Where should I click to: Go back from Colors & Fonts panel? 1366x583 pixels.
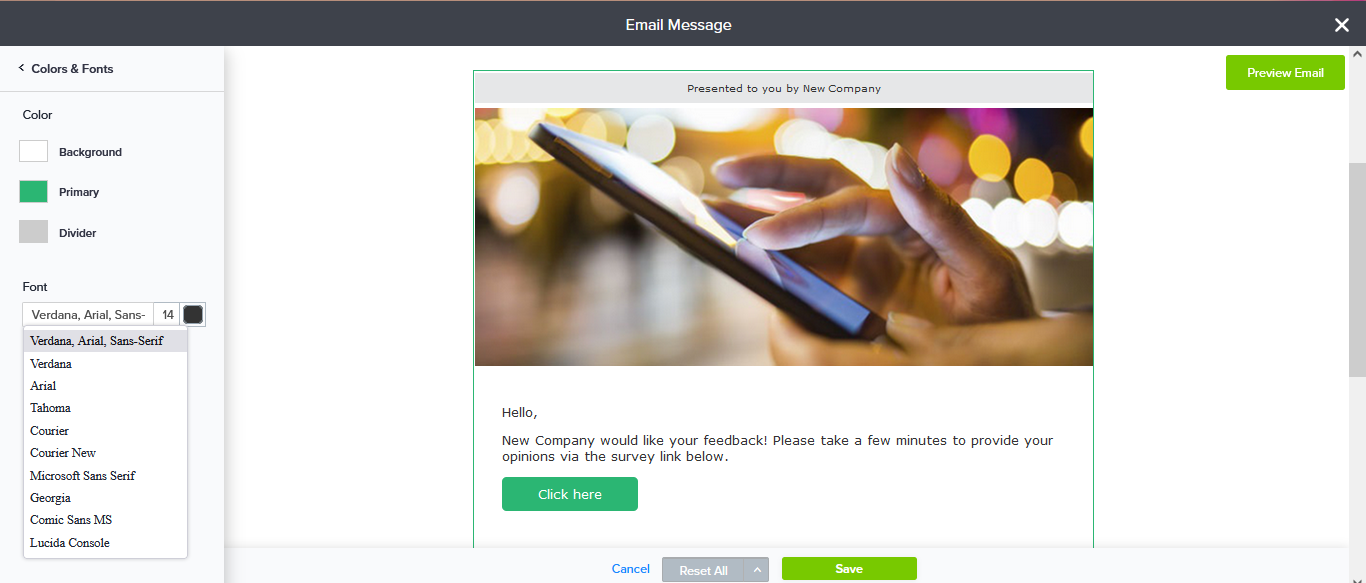click(x=22, y=68)
